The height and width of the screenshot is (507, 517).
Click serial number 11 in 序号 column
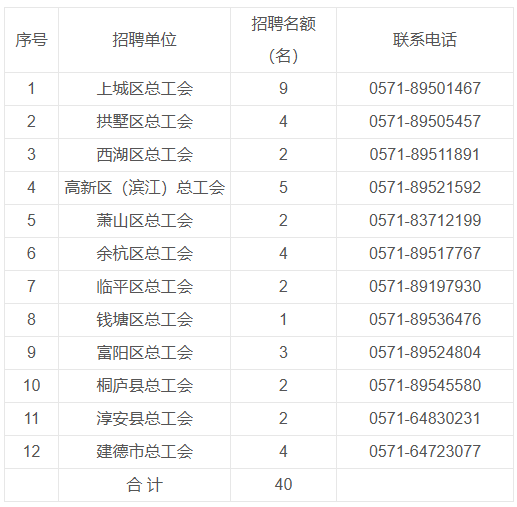(32, 418)
